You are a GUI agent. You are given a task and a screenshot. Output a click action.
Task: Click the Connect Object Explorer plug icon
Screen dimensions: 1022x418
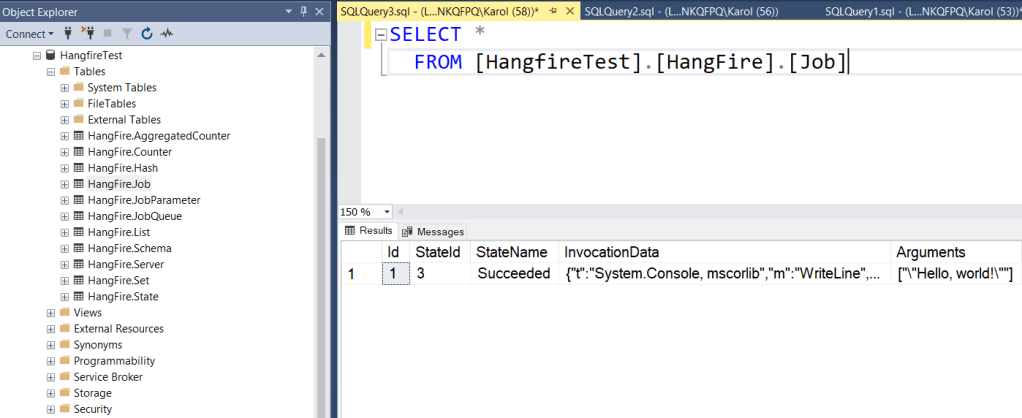click(70, 33)
